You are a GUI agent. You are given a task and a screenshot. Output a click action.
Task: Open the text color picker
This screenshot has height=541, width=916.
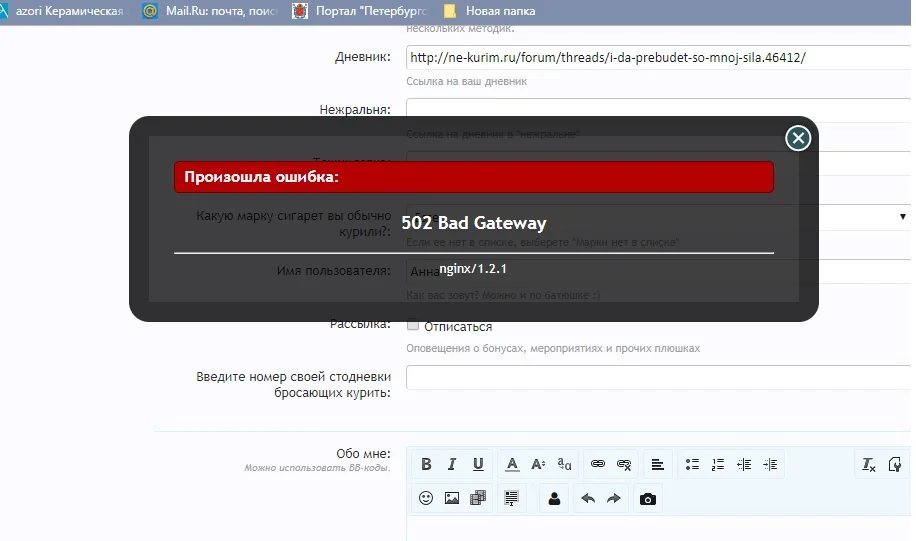512,464
